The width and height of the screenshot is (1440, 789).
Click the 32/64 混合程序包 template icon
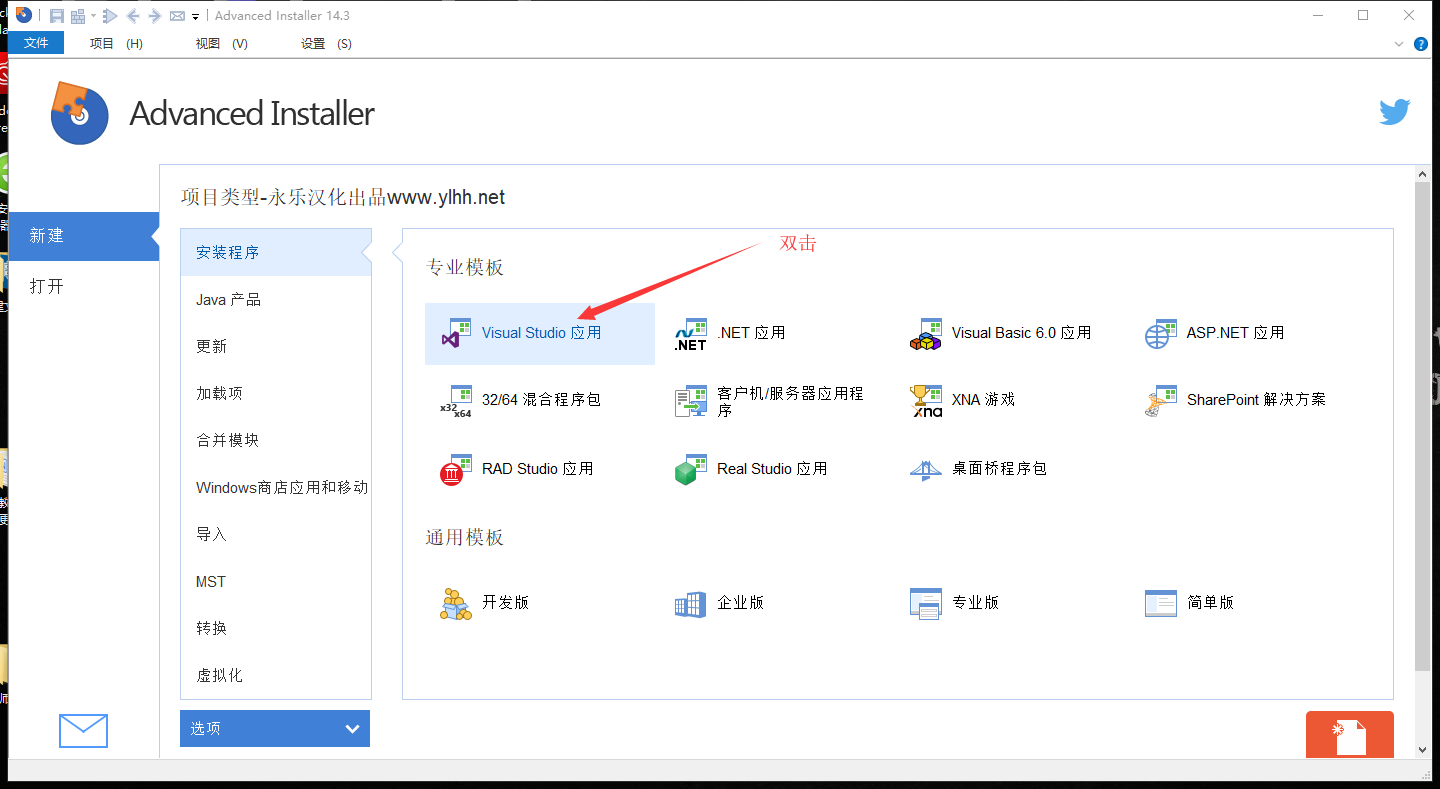point(456,401)
